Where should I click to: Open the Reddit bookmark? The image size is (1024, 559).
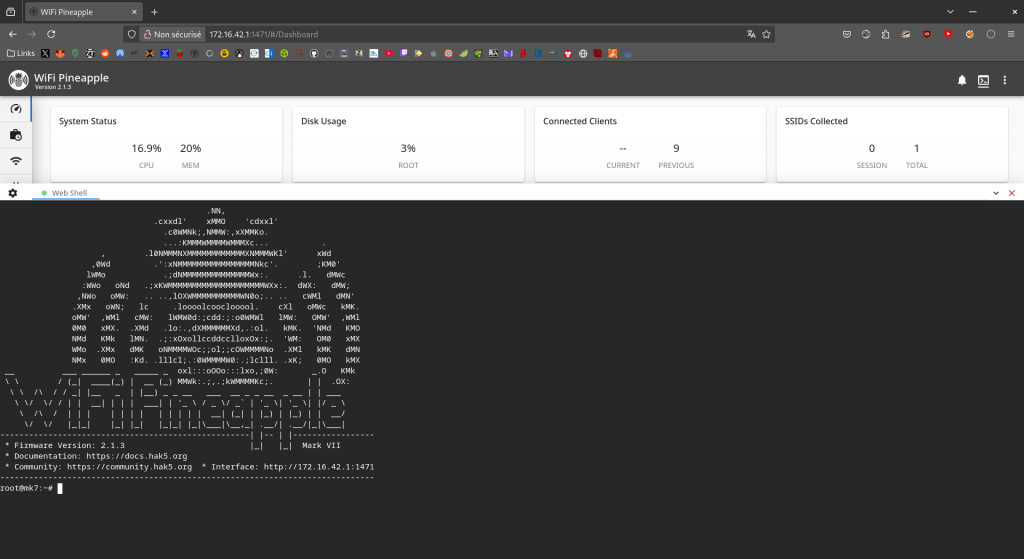[105, 53]
